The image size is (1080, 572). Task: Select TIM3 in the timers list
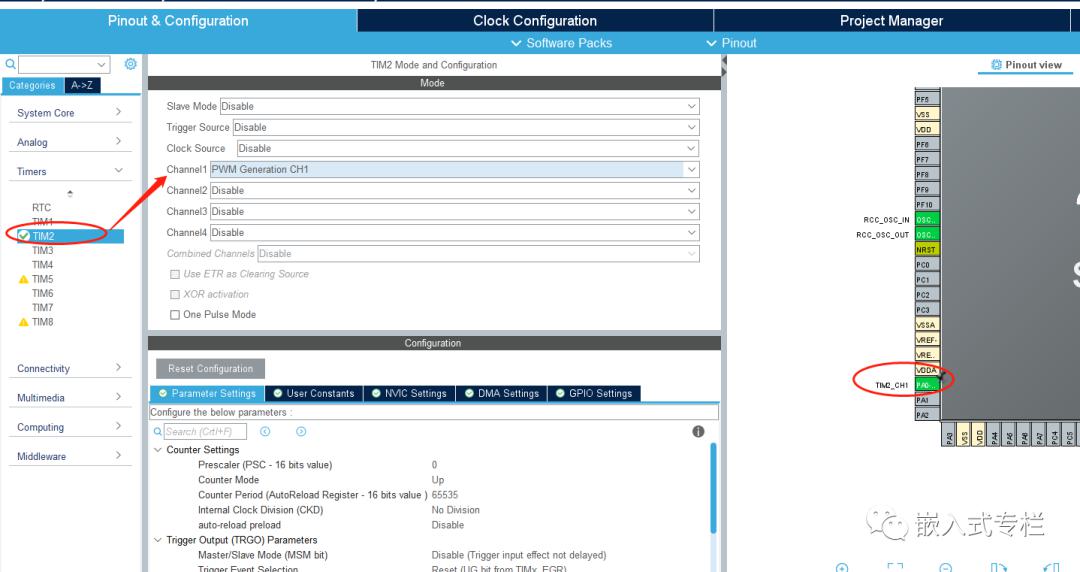point(43,250)
